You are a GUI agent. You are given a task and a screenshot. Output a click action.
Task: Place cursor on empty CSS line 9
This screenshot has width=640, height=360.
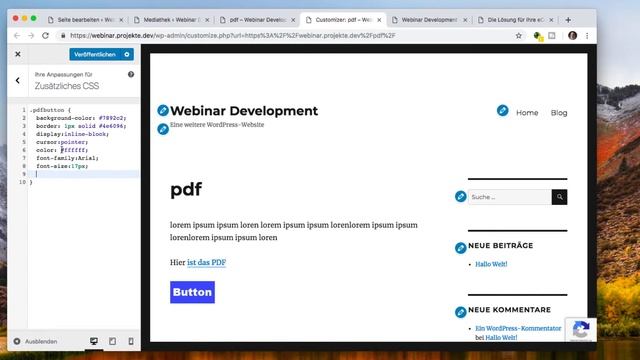pyautogui.click(x=84, y=174)
